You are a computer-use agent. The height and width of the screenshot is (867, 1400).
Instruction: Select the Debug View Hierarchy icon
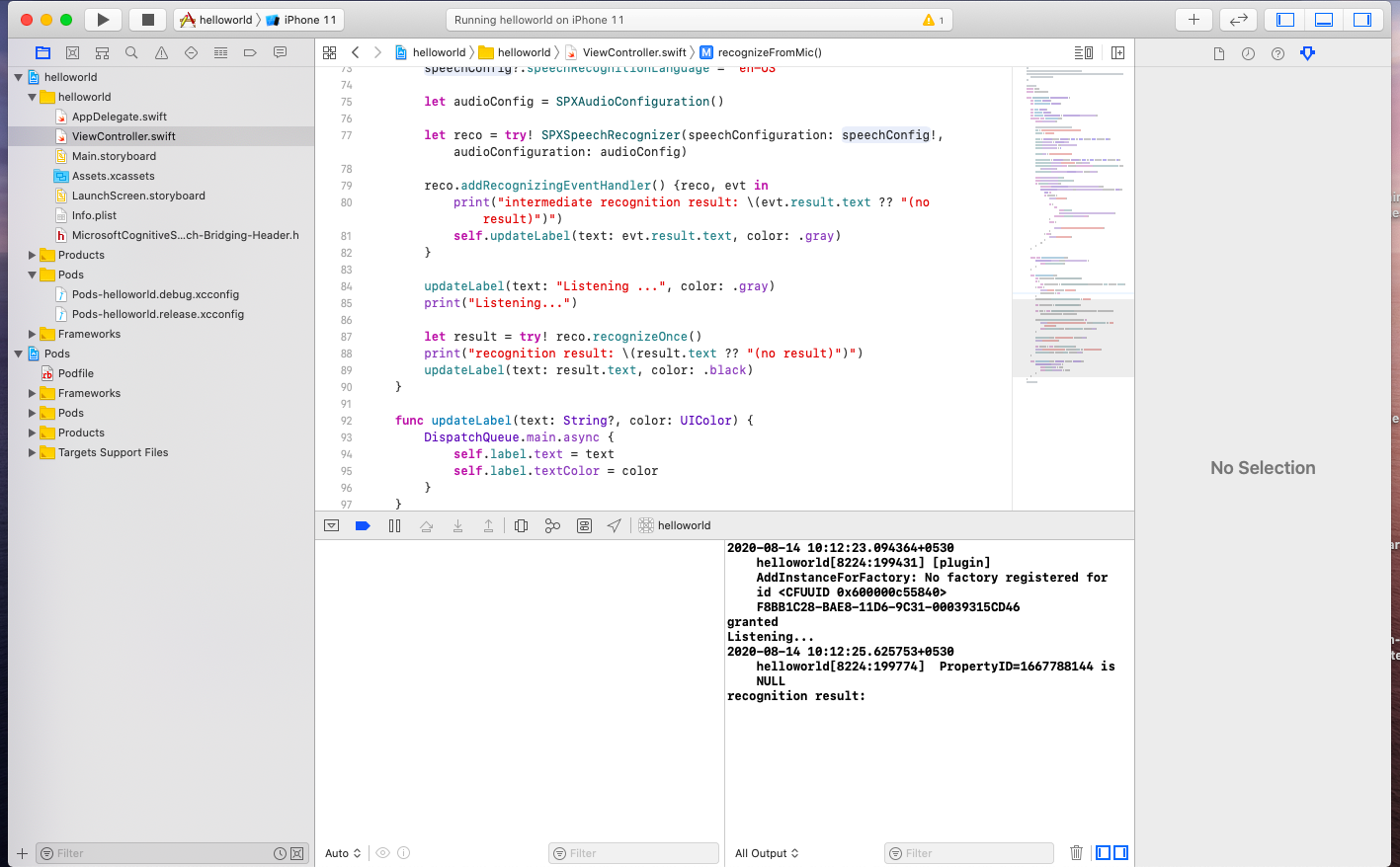tap(521, 525)
